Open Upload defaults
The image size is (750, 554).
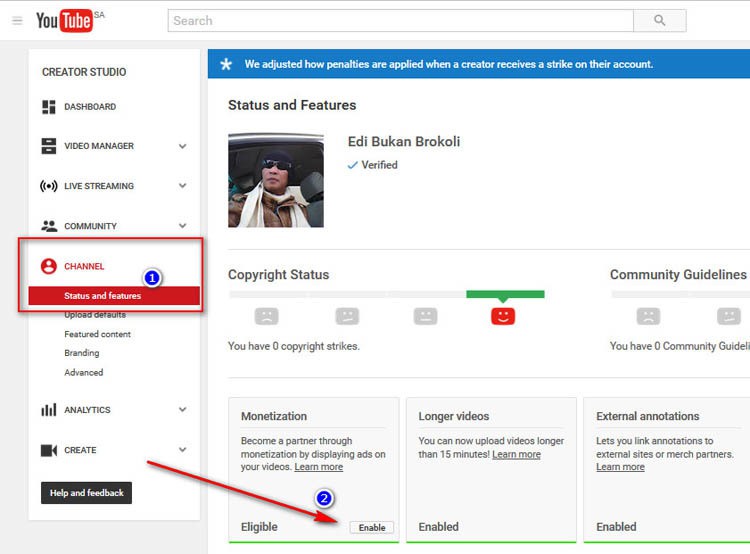(95, 315)
